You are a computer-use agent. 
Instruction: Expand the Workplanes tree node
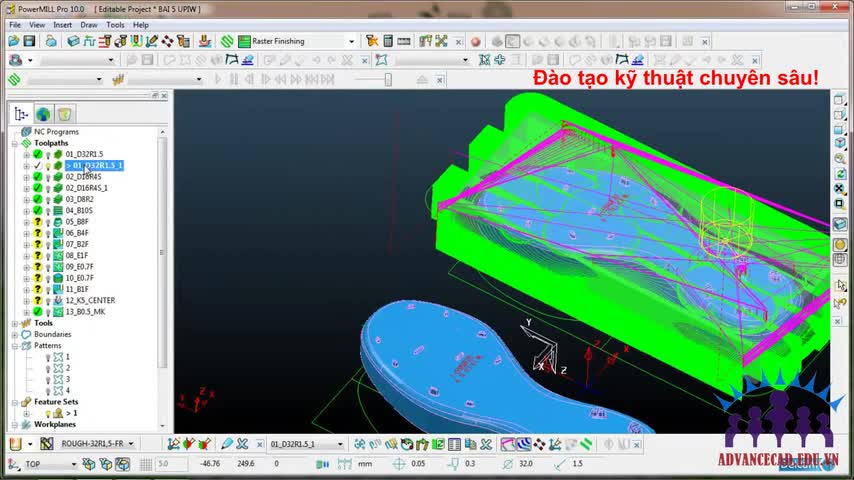[15, 424]
